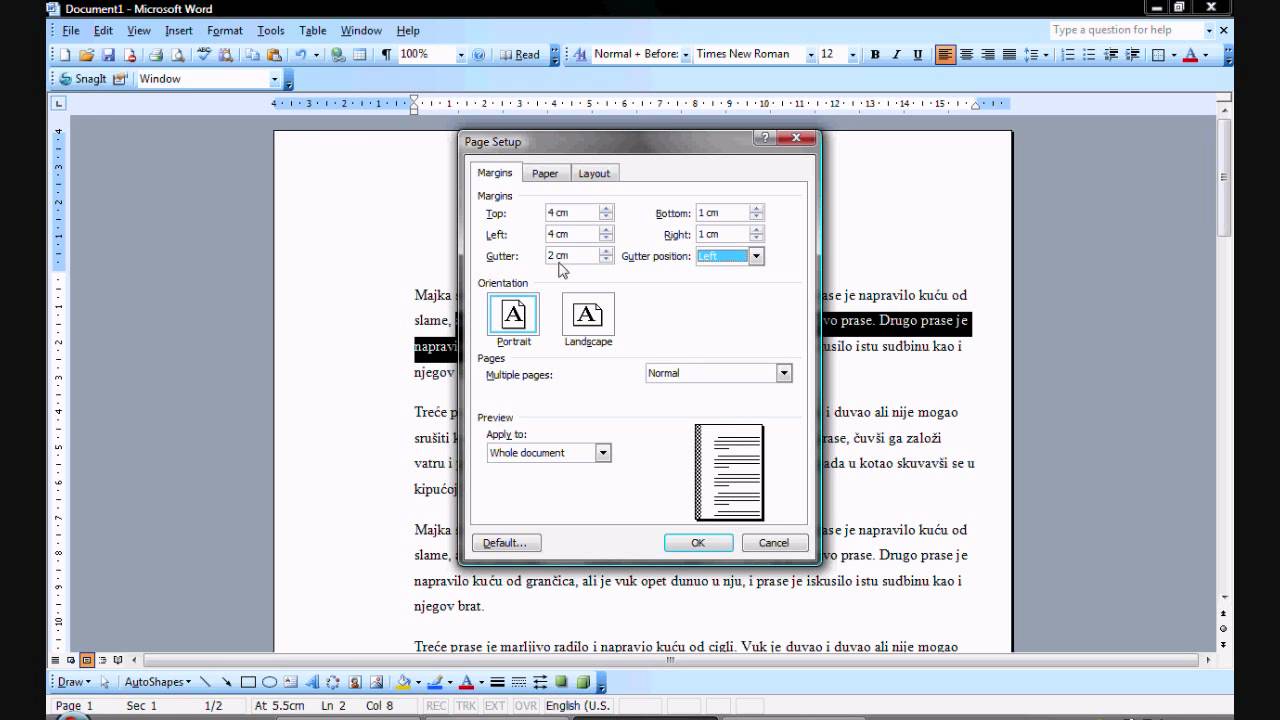Open SnagIt Window profile dropdown
Screen dimensions: 1280x720
point(275,79)
